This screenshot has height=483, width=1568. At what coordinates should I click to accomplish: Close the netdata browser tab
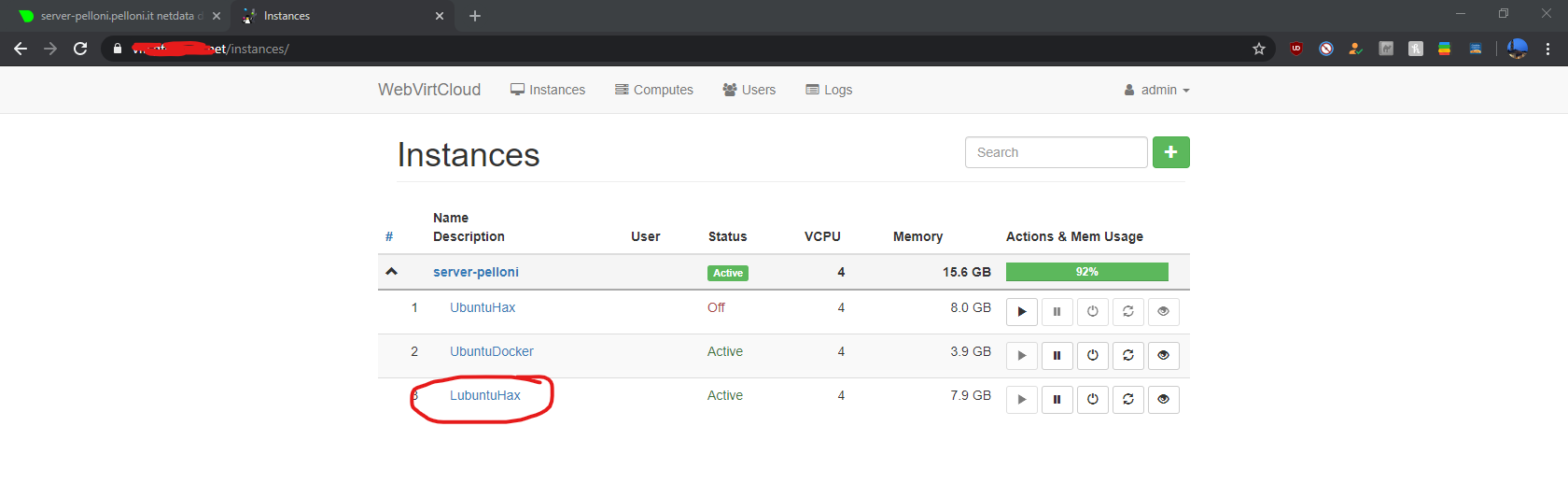pyautogui.click(x=217, y=16)
